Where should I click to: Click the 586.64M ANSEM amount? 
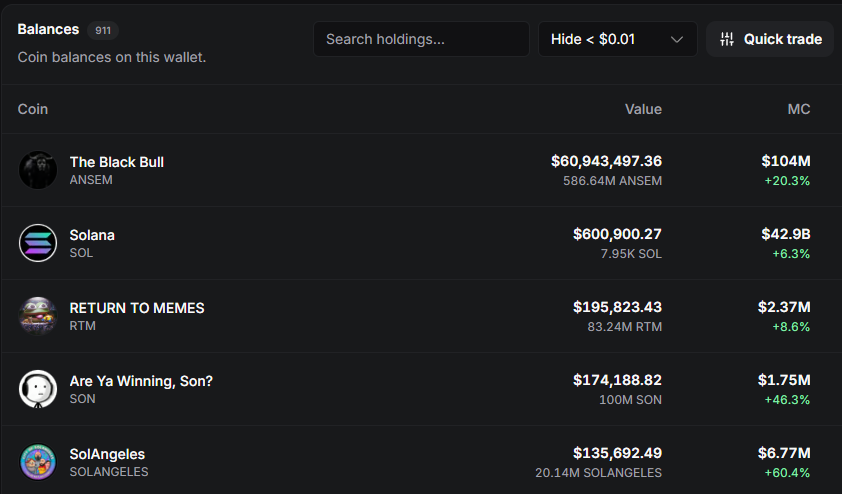coord(612,181)
